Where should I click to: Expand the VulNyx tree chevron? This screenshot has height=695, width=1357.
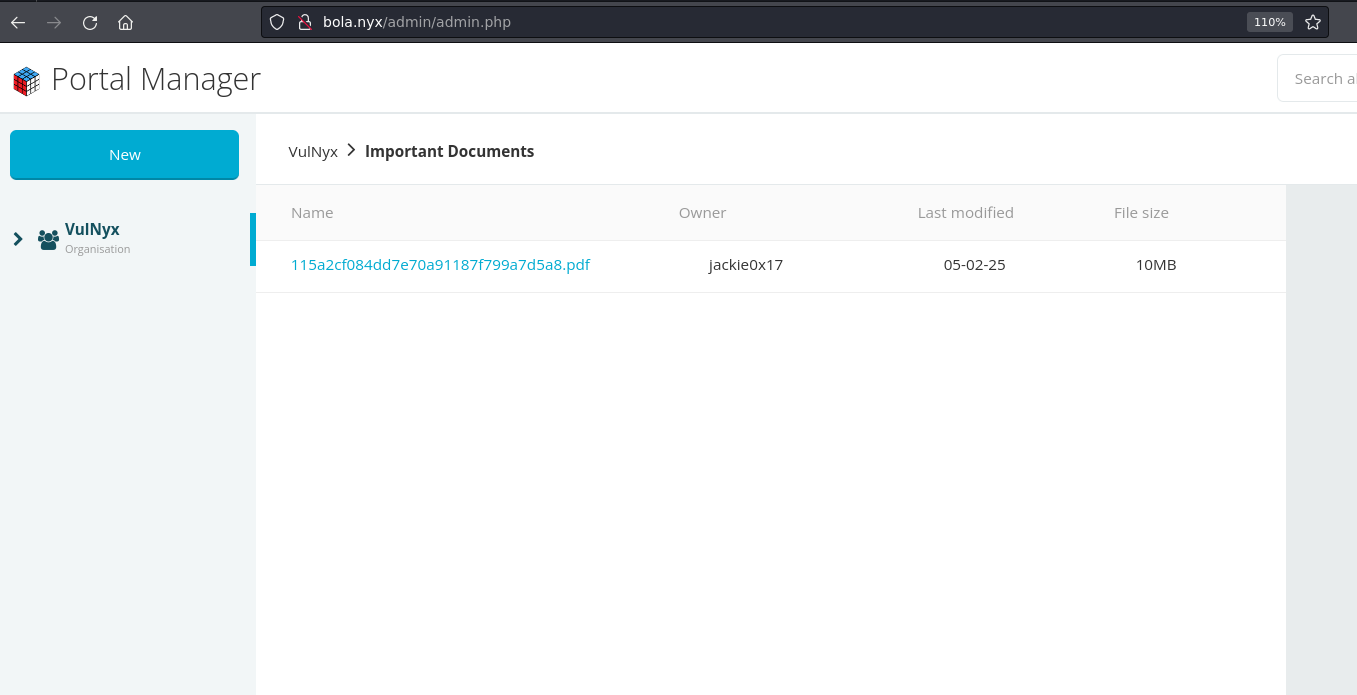click(18, 239)
